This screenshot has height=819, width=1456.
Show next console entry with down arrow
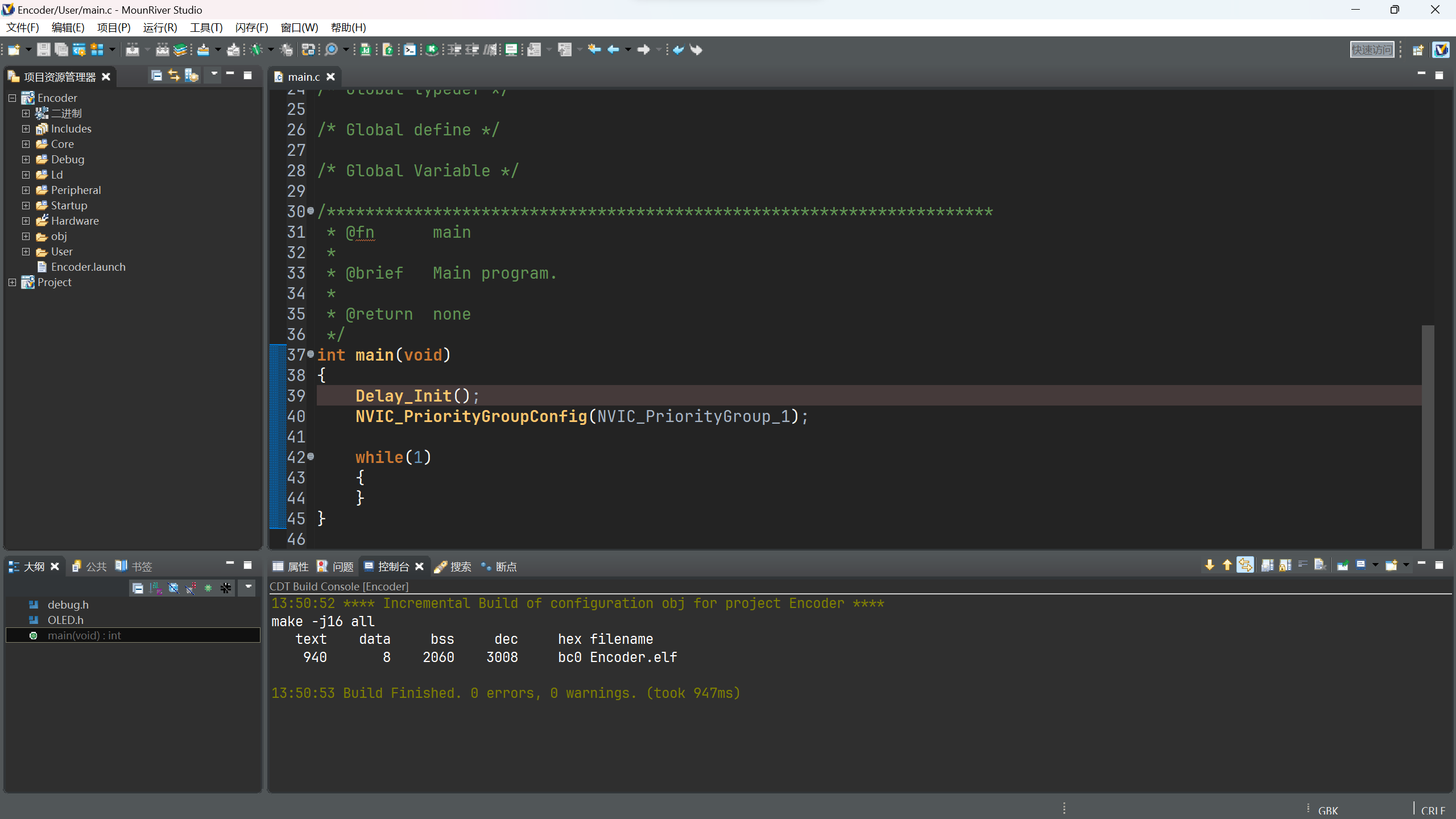click(1210, 565)
